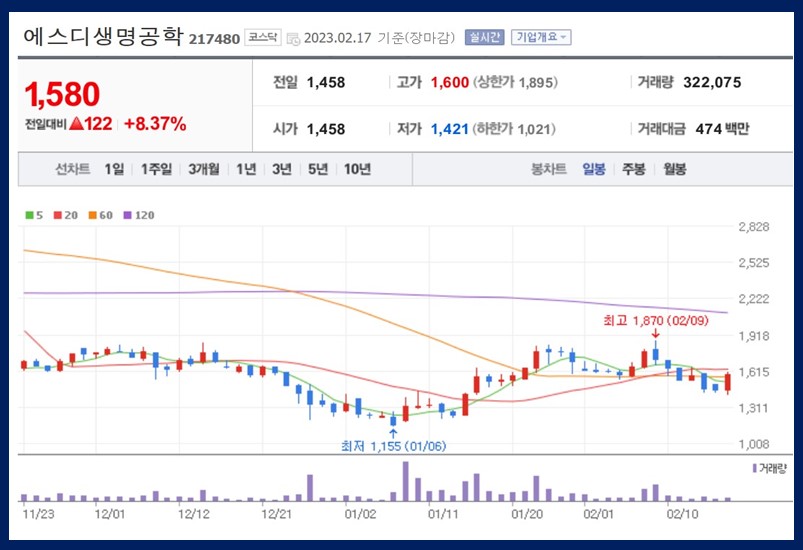Select the 1주일 line chart period
This screenshot has height=550, width=803.
pyautogui.click(x=156, y=169)
